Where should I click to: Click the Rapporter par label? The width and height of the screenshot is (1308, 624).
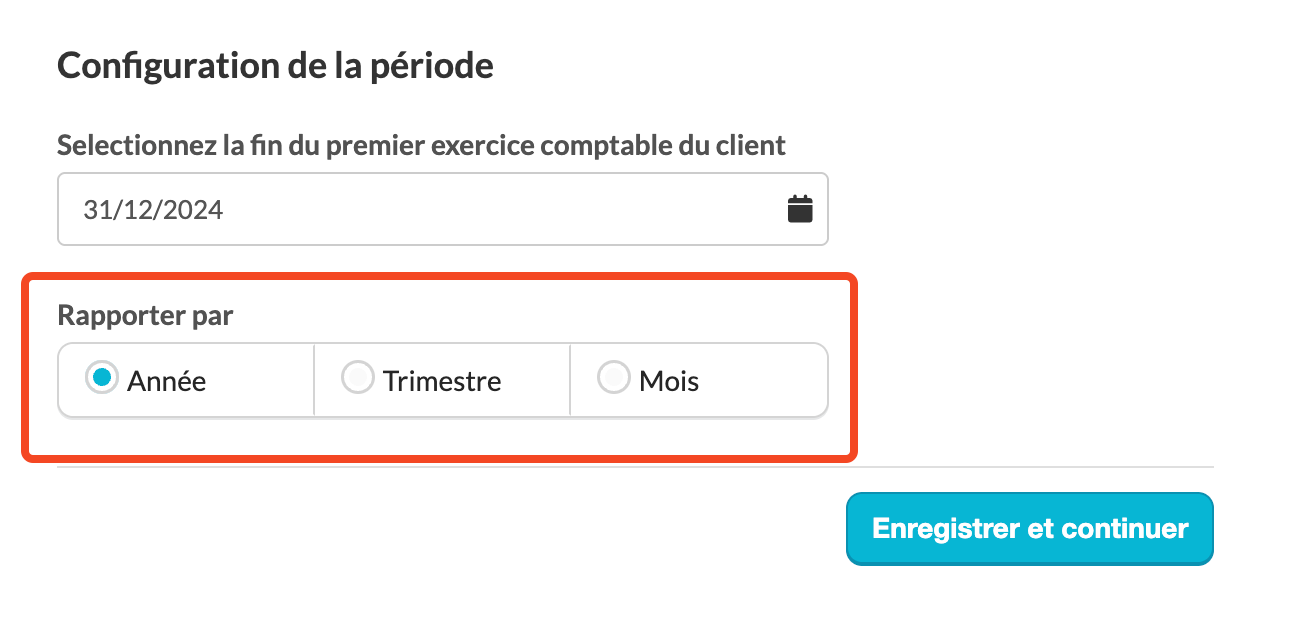(x=145, y=316)
